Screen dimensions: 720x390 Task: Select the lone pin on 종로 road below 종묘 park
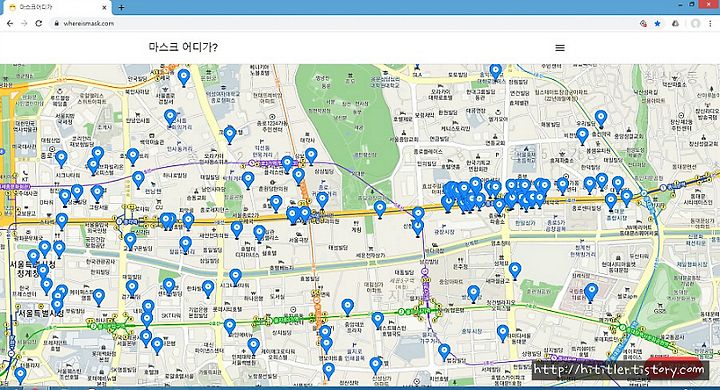tap(380, 209)
